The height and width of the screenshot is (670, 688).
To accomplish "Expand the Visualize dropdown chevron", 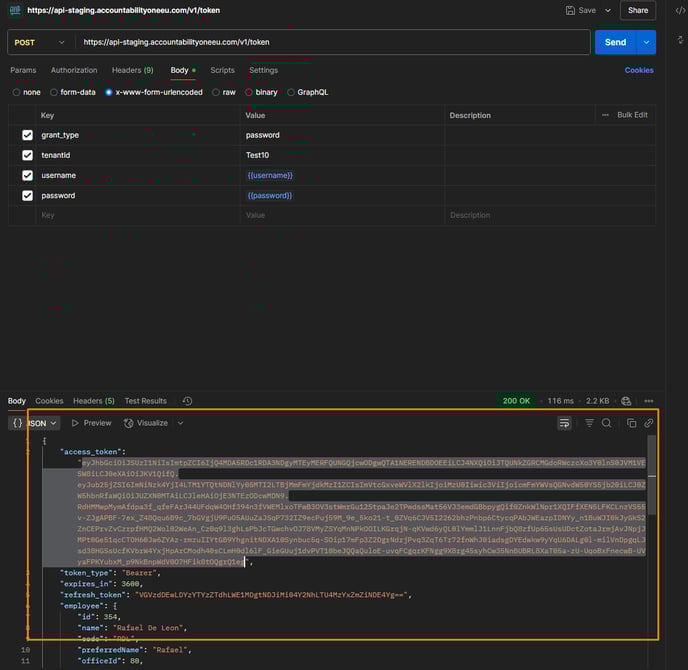I will pyautogui.click(x=180, y=423).
